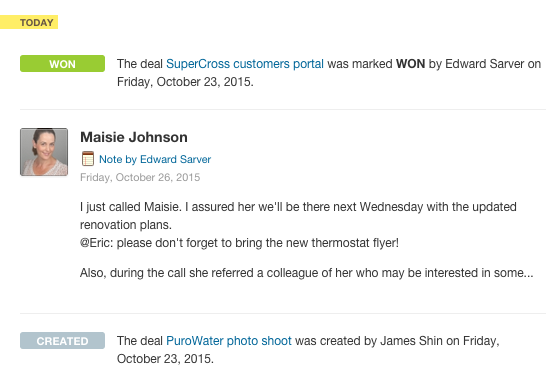Screen dimensions: 560x388
Task: Click the gray Friday, October 26, 2015 date
Action: 140,177
